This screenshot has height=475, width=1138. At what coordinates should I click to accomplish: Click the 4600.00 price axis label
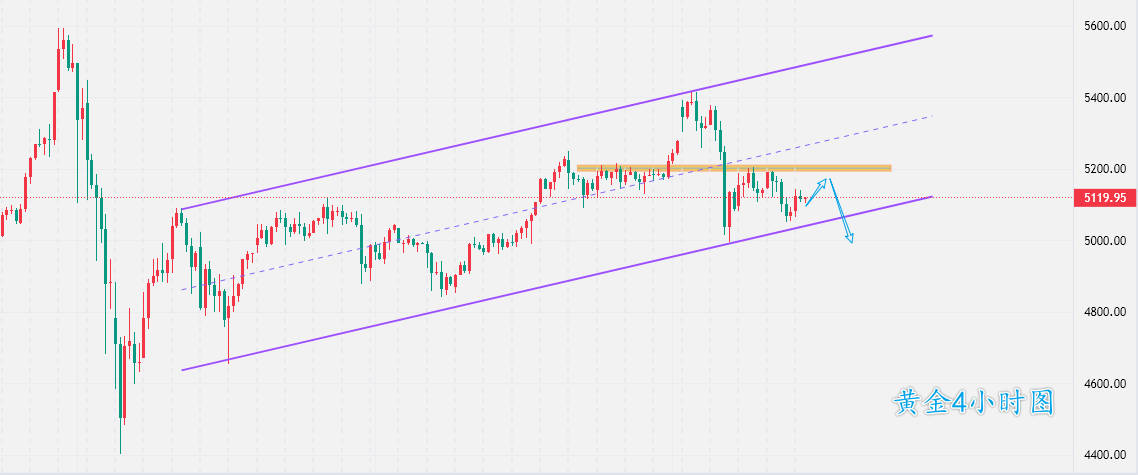coord(1105,384)
